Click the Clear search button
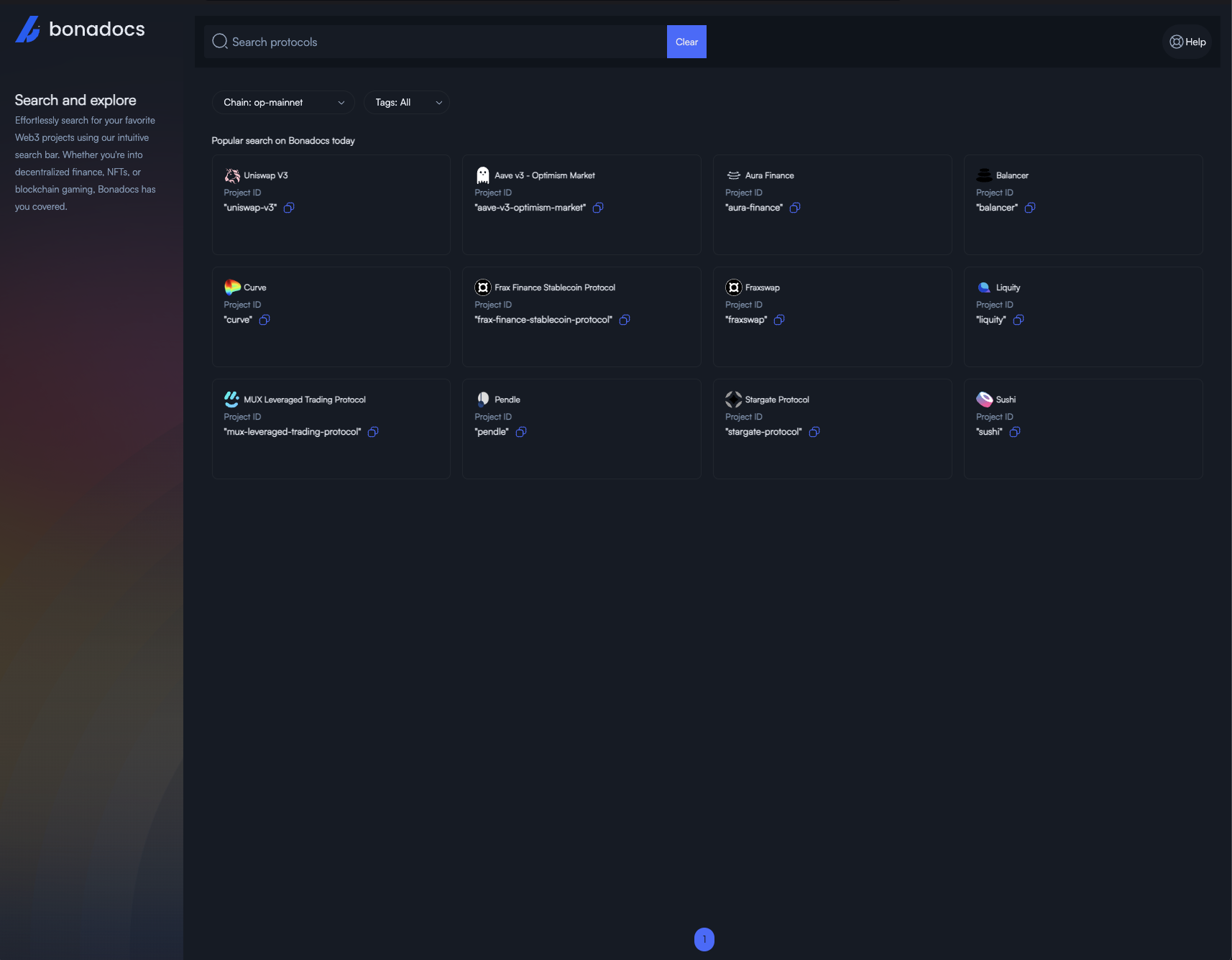Viewport: 1232px width, 960px height. 686,42
